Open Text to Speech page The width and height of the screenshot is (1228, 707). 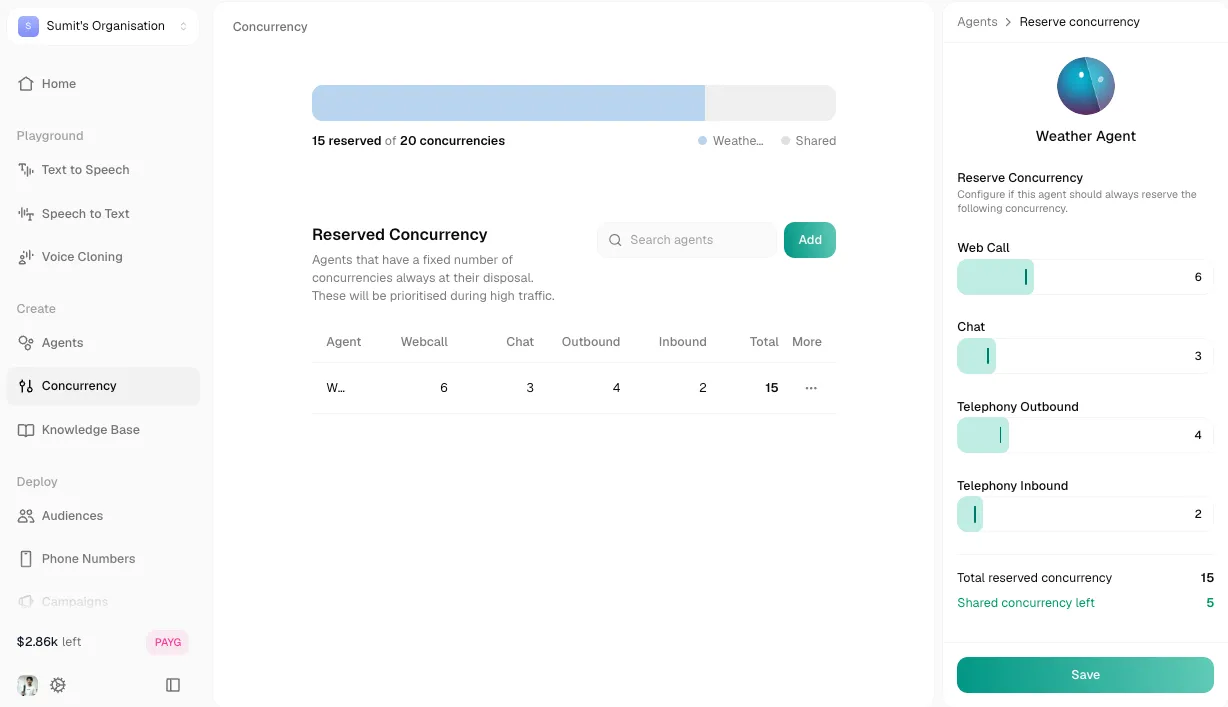click(x=103, y=170)
